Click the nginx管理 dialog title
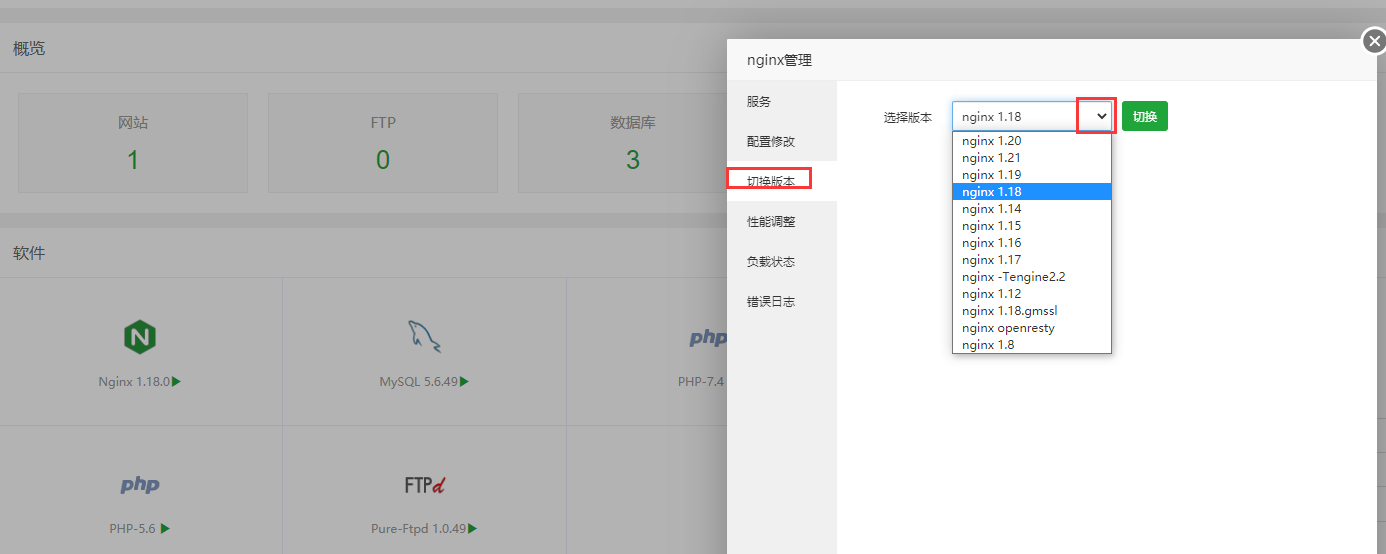Image resolution: width=1386 pixels, height=554 pixels. [779, 60]
